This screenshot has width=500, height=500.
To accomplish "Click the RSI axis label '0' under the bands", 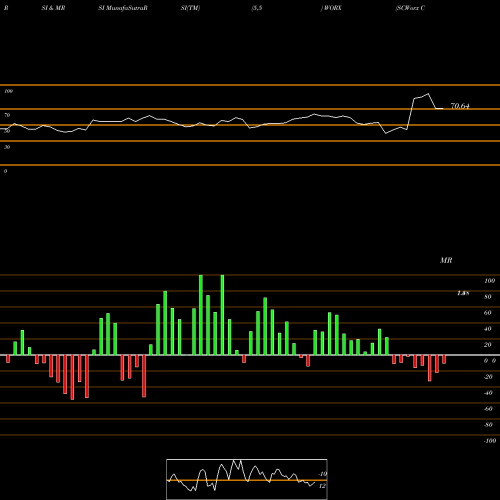I will (x=5, y=171).
